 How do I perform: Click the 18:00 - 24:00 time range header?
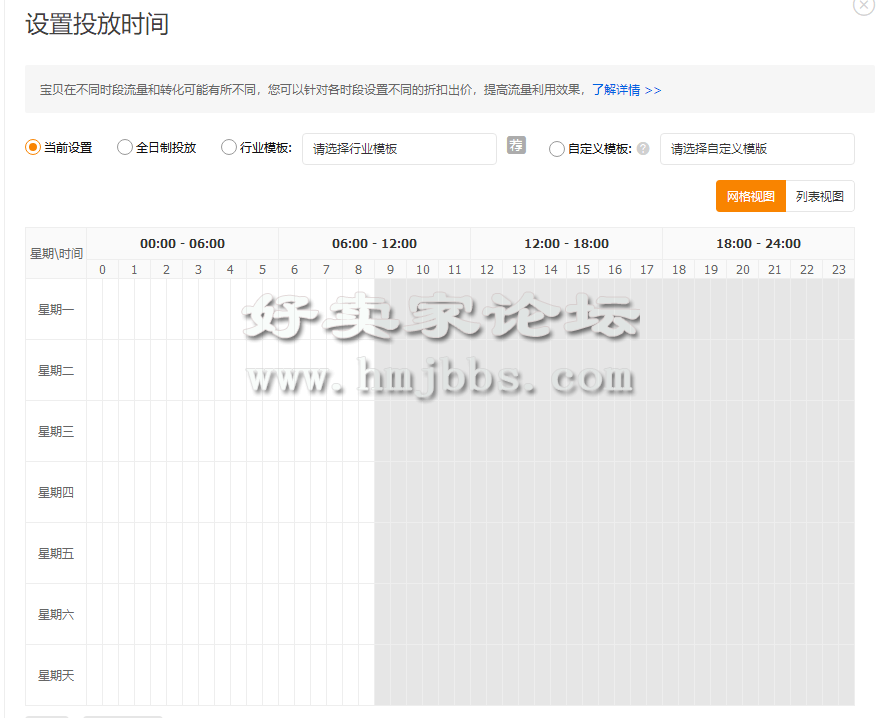click(758, 244)
